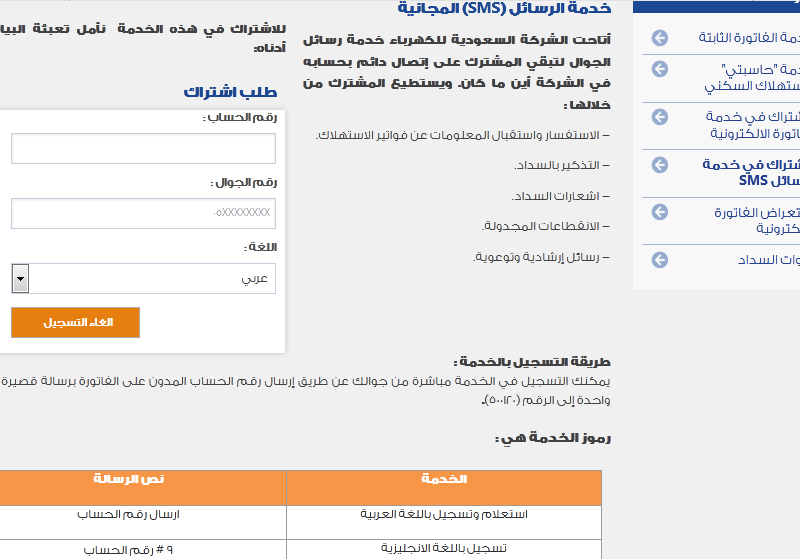Click the خدمة الرسائل (SMS) المجانية title

pos(504,8)
